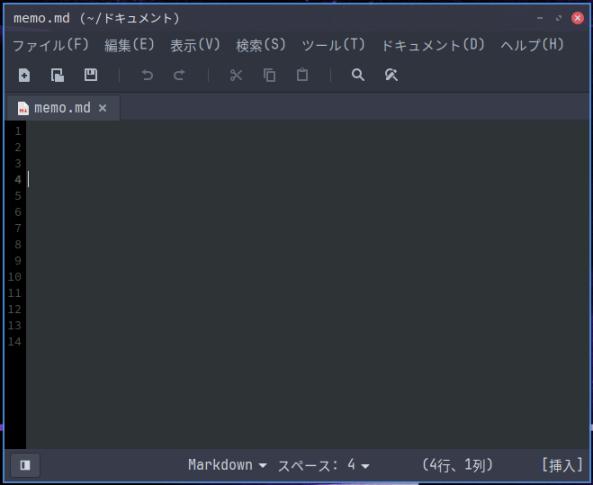Undo the last action

[x=147, y=75]
